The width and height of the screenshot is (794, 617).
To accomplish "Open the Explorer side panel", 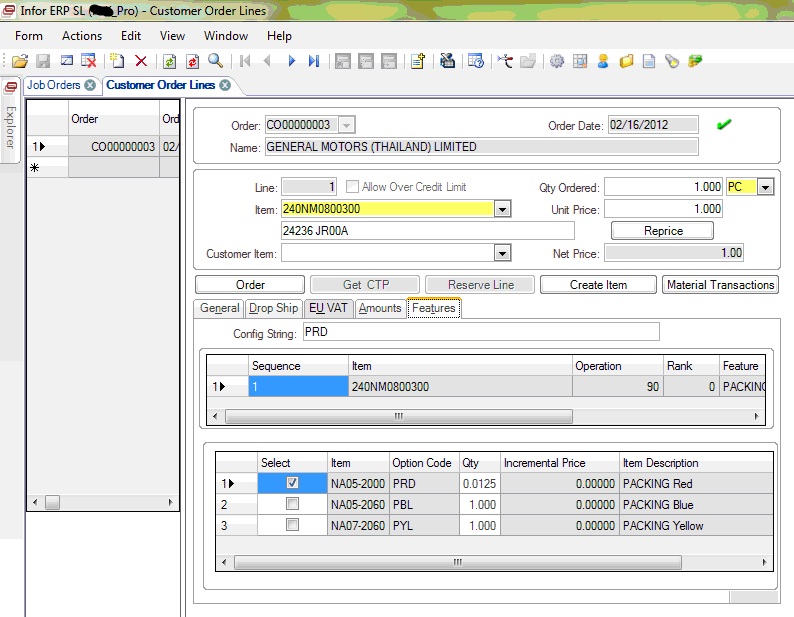I will [x=10, y=120].
